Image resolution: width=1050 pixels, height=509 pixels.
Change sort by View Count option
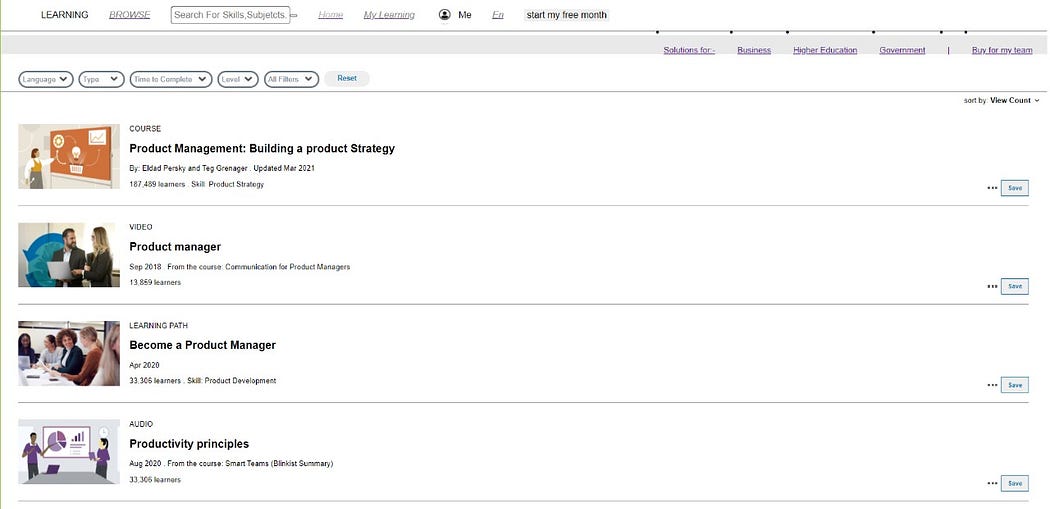(x=1015, y=100)
